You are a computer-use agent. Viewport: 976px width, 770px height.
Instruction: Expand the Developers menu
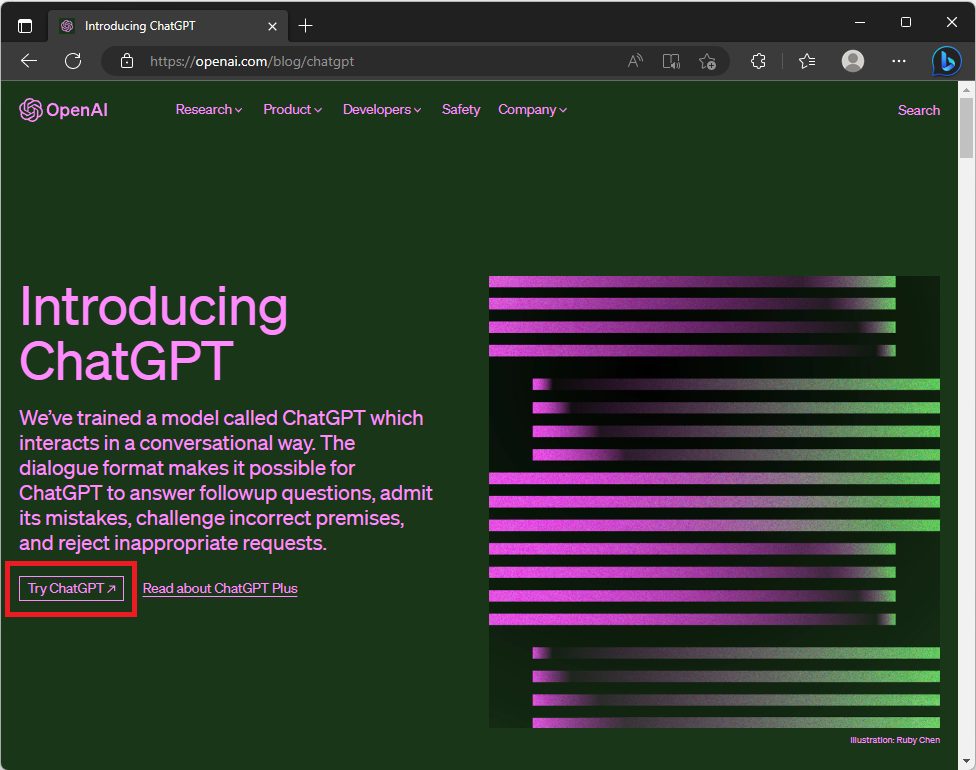(382, 110)
